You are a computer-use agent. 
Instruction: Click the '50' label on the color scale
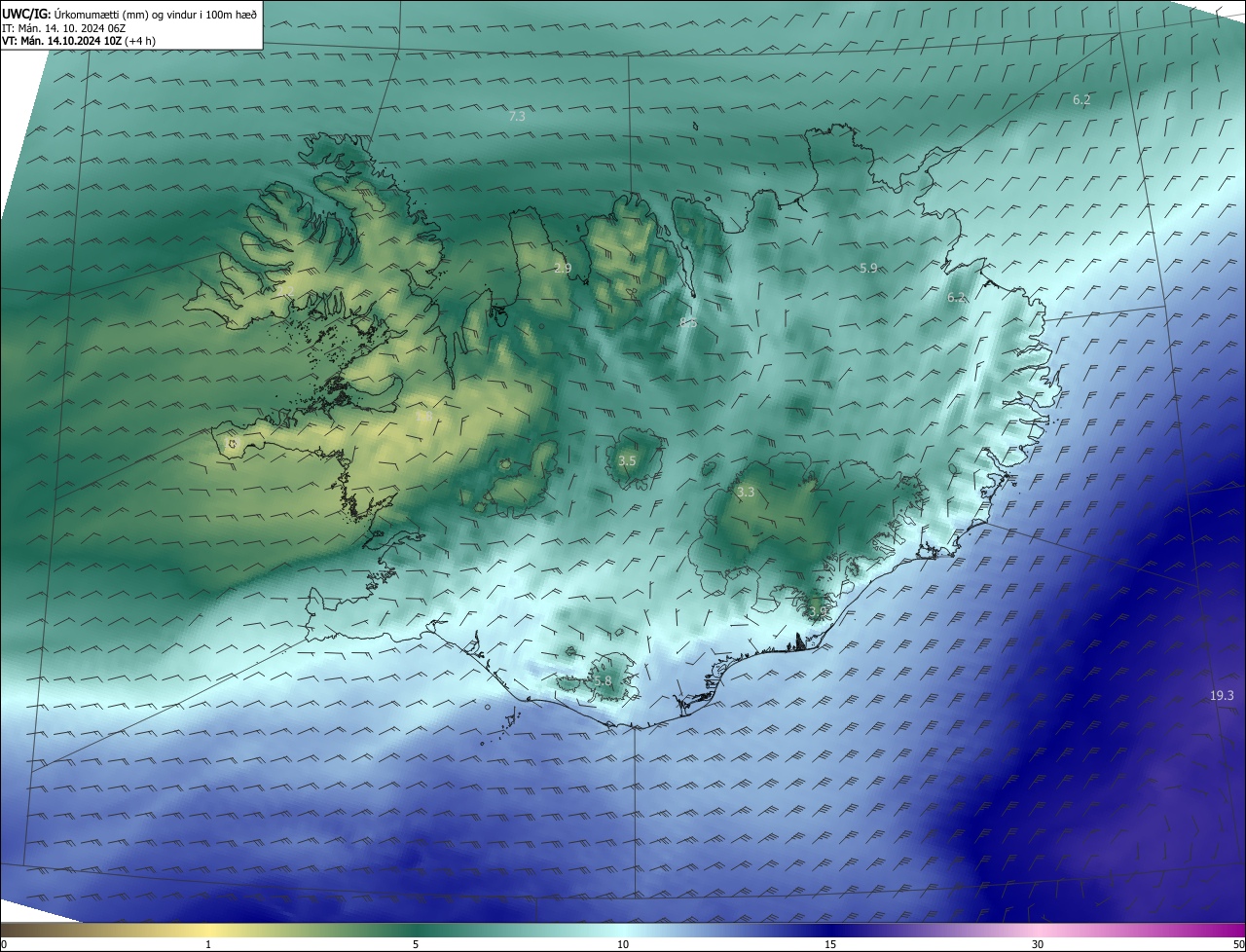(x=1238, y=945)
